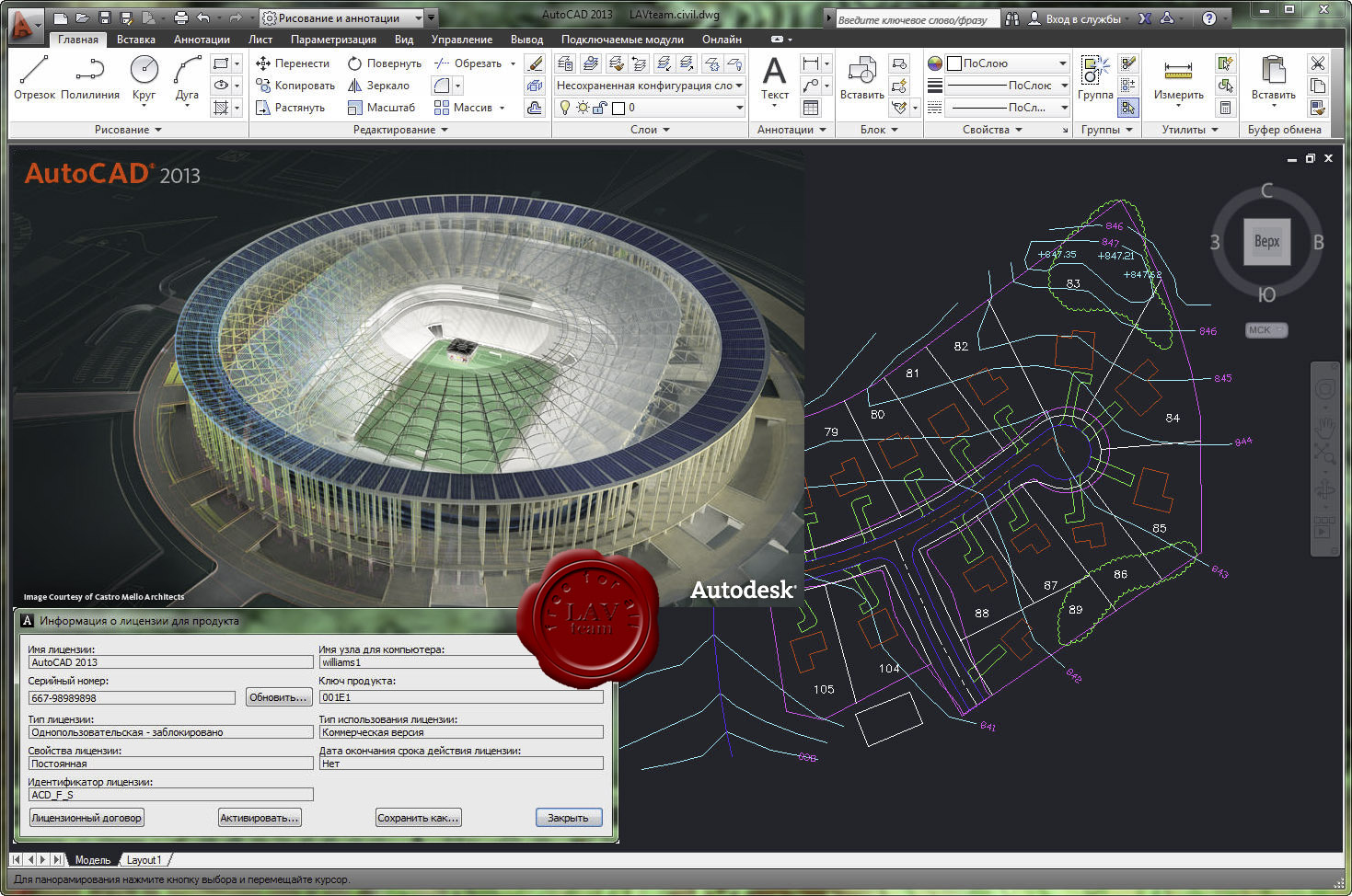Click the Повернуть rotate tool

384,63
